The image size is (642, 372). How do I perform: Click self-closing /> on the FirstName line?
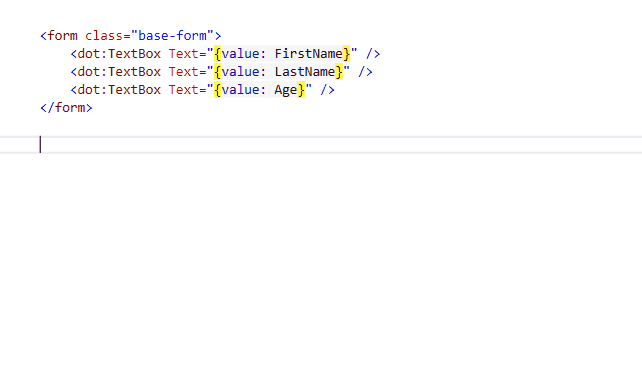coord(373,54)
